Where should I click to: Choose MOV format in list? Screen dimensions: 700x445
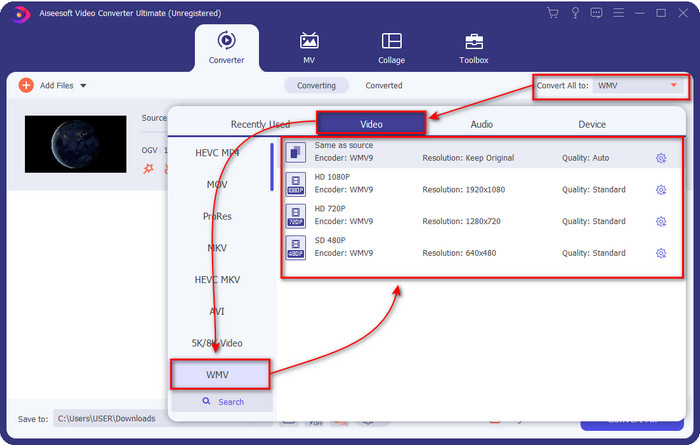click(217, 184)
